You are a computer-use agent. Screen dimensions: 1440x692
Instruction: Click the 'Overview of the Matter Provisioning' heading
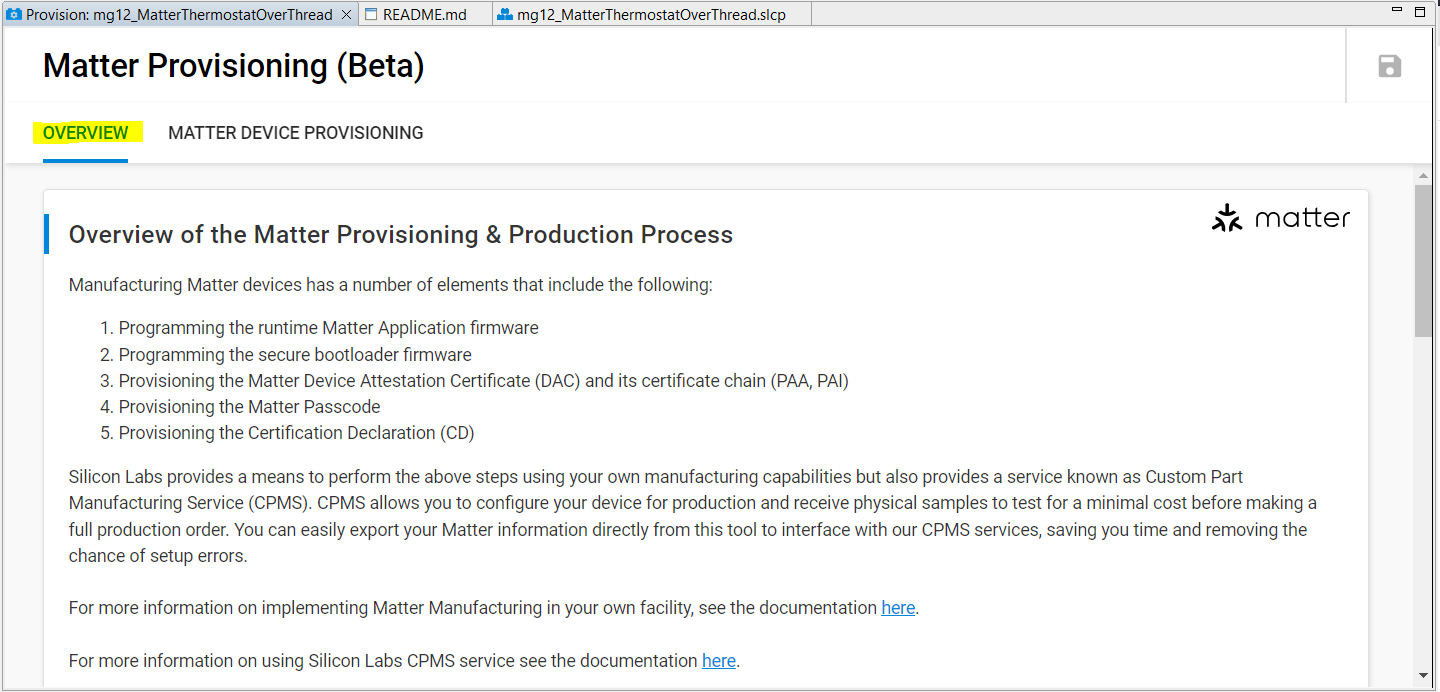pos(400,235)
